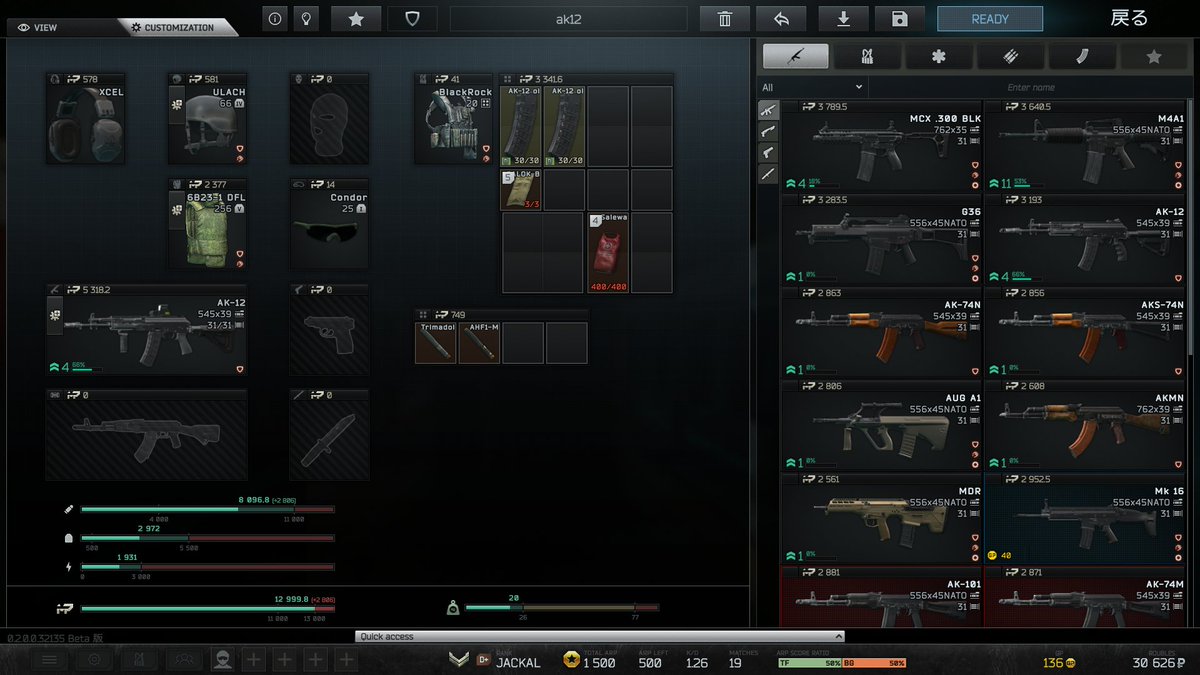Click the weapon list vertical scrollbar
This screenshot has height=675, width=1200.
1190,229
